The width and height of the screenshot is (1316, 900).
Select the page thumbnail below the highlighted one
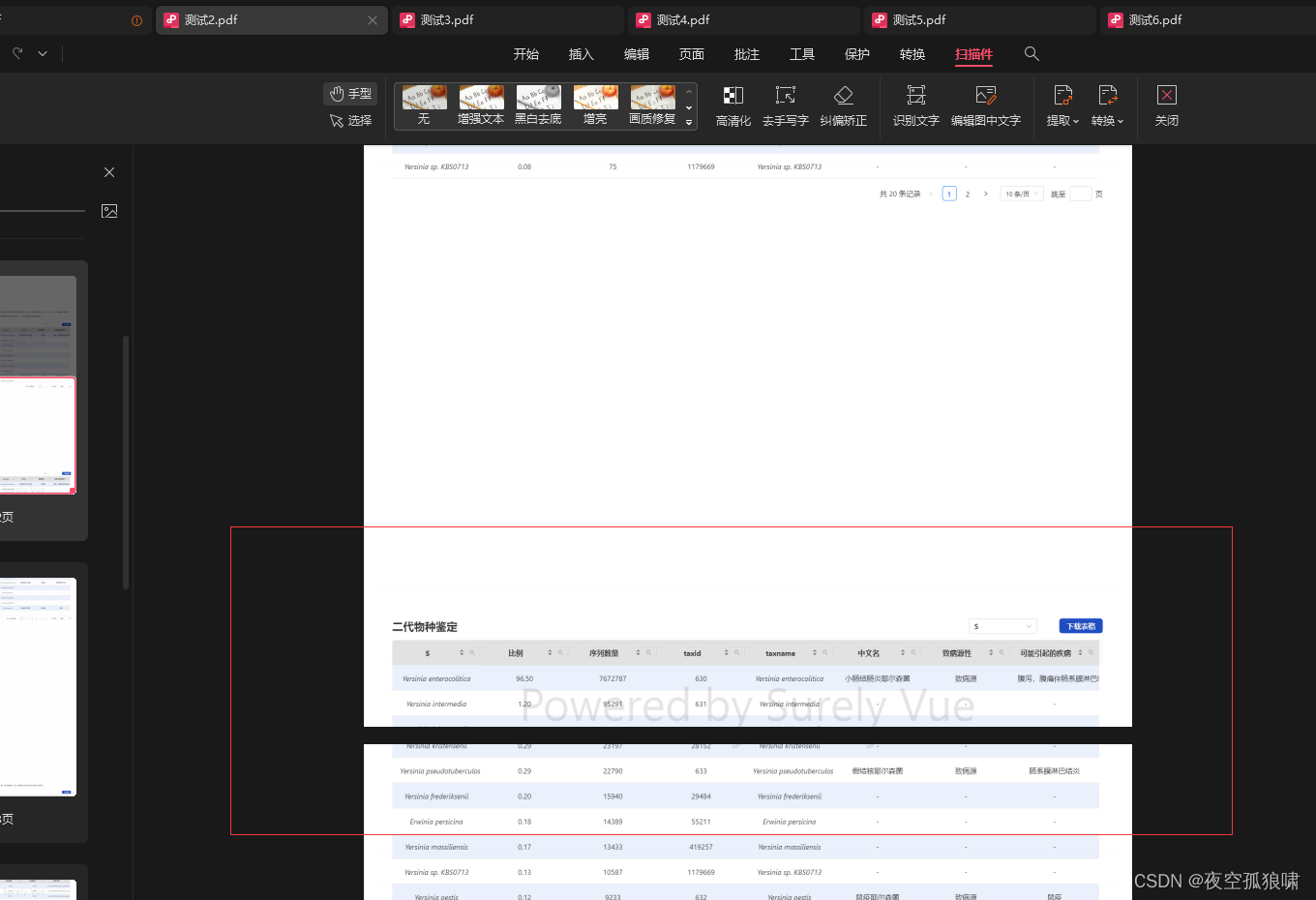coord(38,686)
